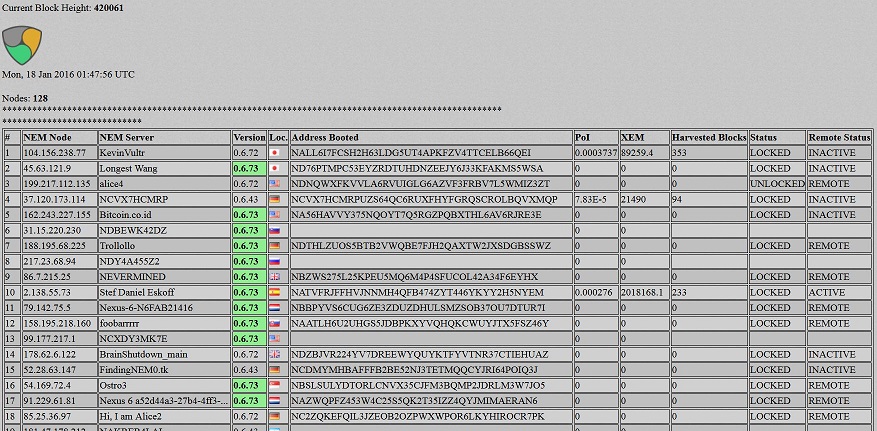Select IP address 104.156.238.77
This screenshot has height=431, width=877.
coord(55,153)
